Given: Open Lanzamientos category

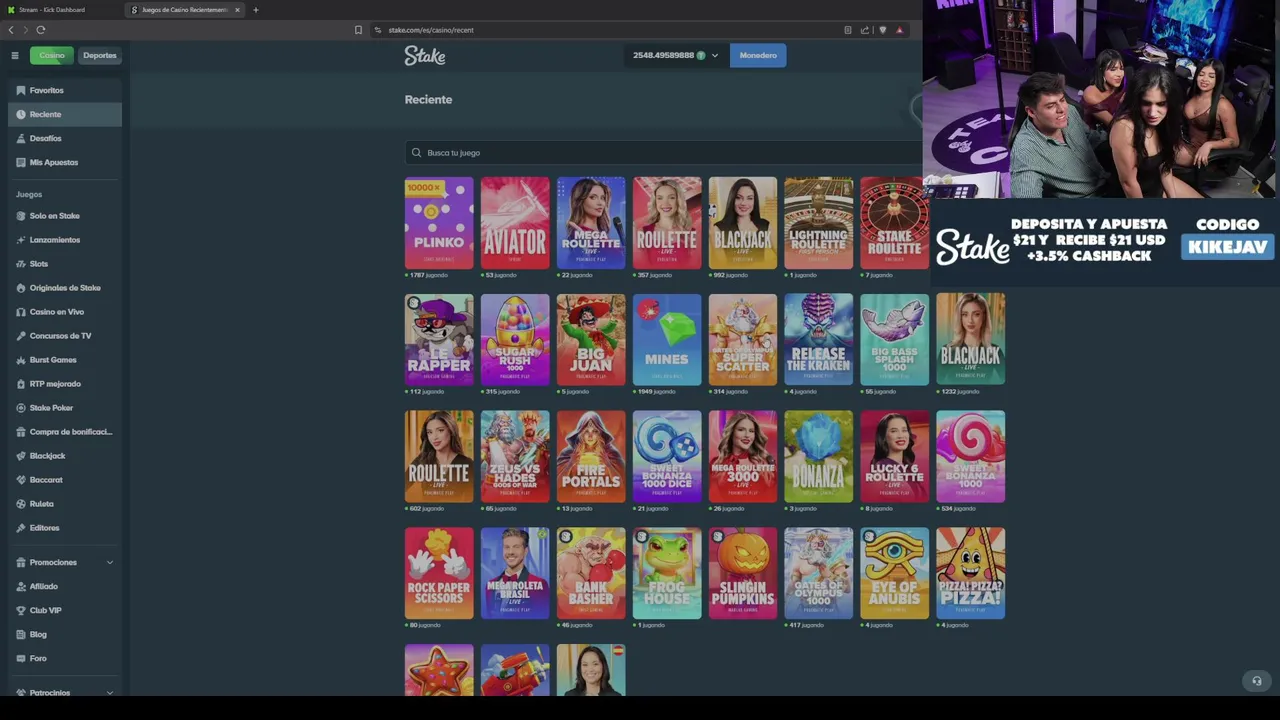Looking at the screenshot, I should (x=65, y=240).
